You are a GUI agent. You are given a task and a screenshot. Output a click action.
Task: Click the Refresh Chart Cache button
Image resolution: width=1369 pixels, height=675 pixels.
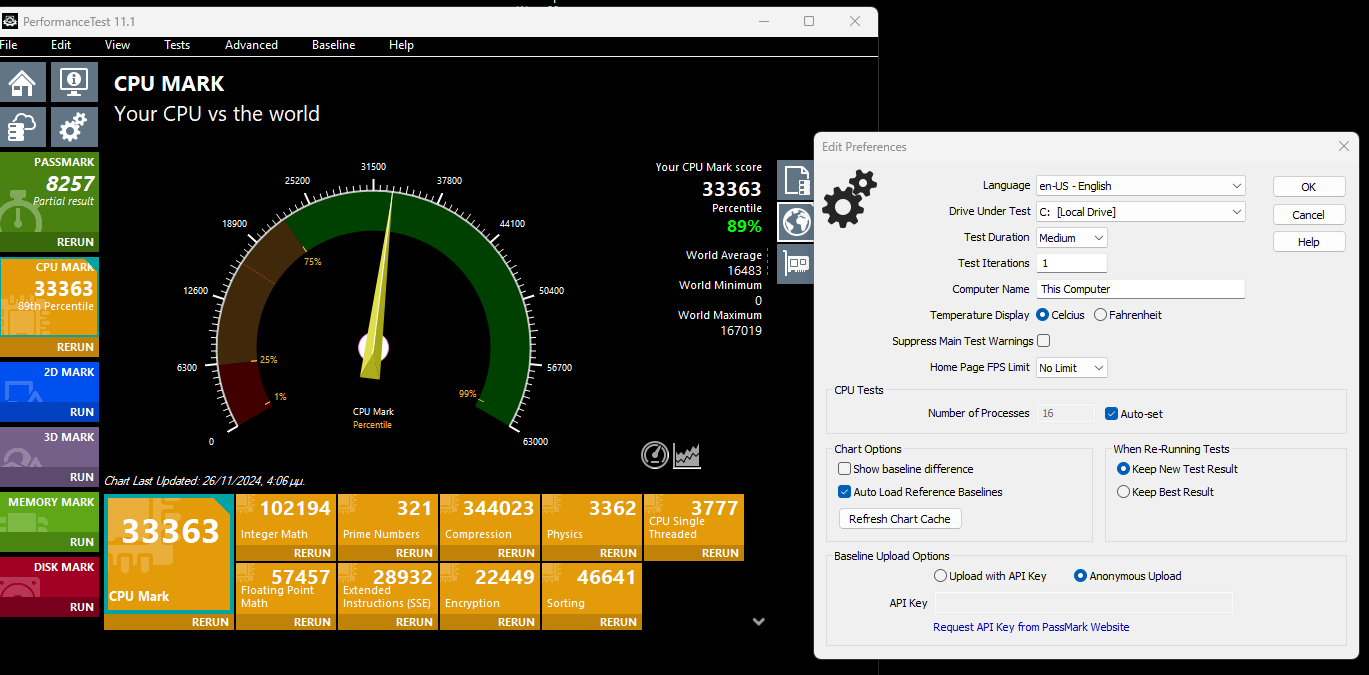point(900,519)
